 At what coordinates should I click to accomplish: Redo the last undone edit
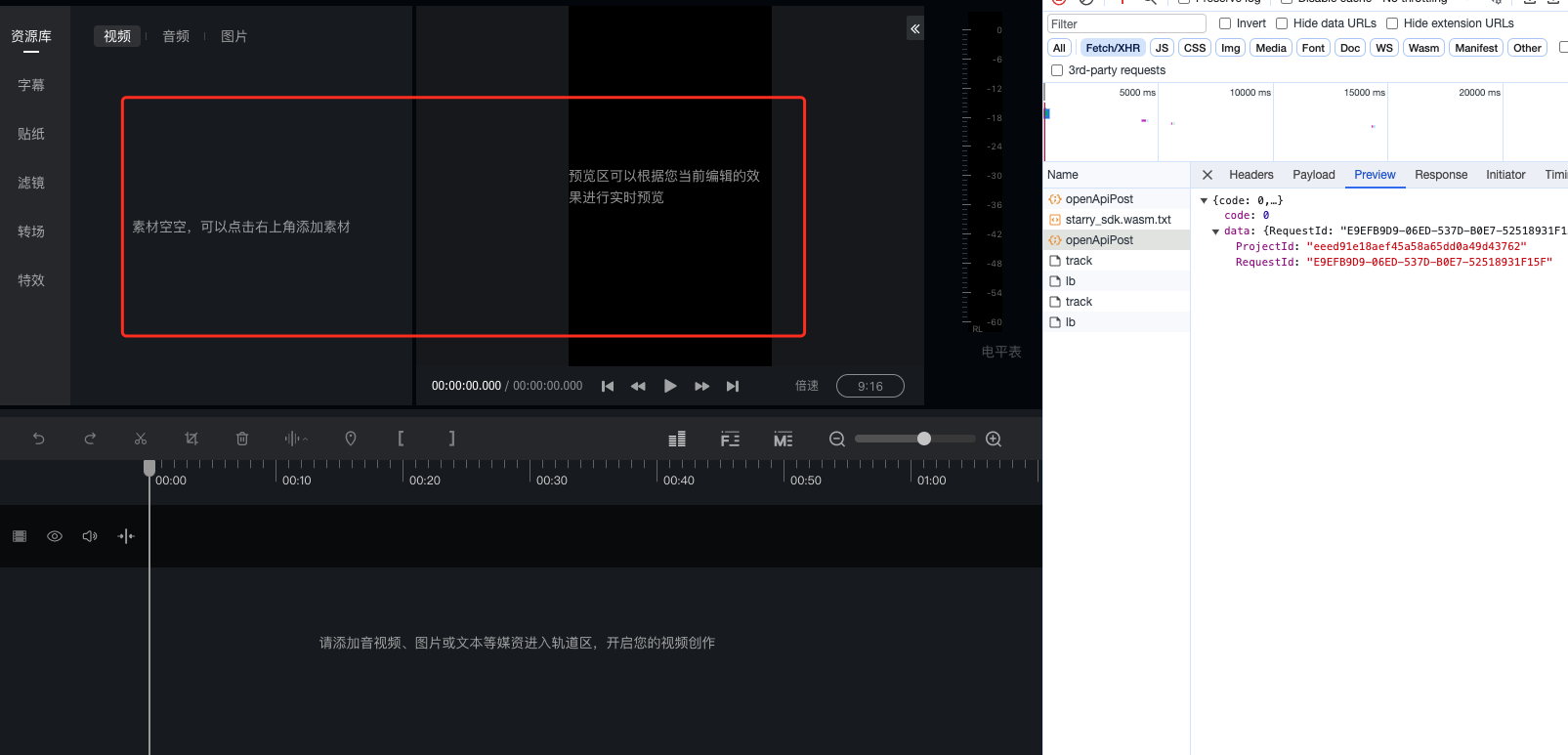90,439
